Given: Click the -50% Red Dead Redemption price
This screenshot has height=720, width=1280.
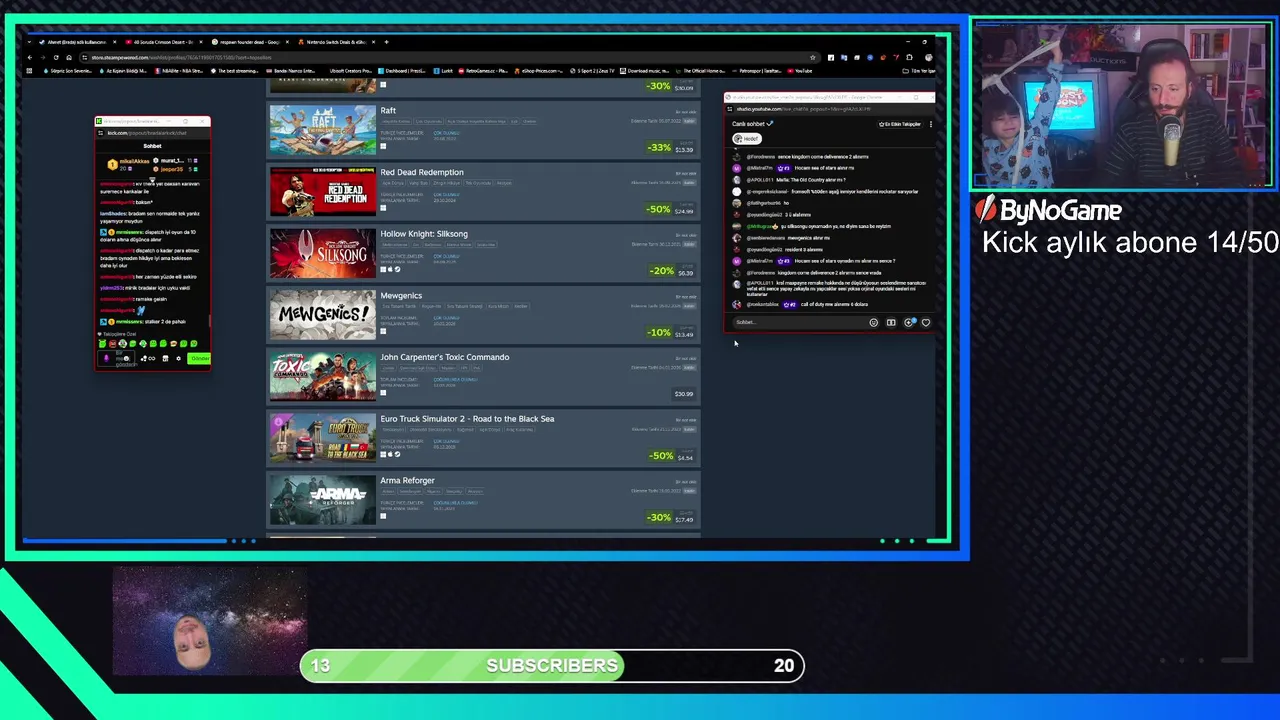Looking at the screenshot, I should tap(670, 210).
